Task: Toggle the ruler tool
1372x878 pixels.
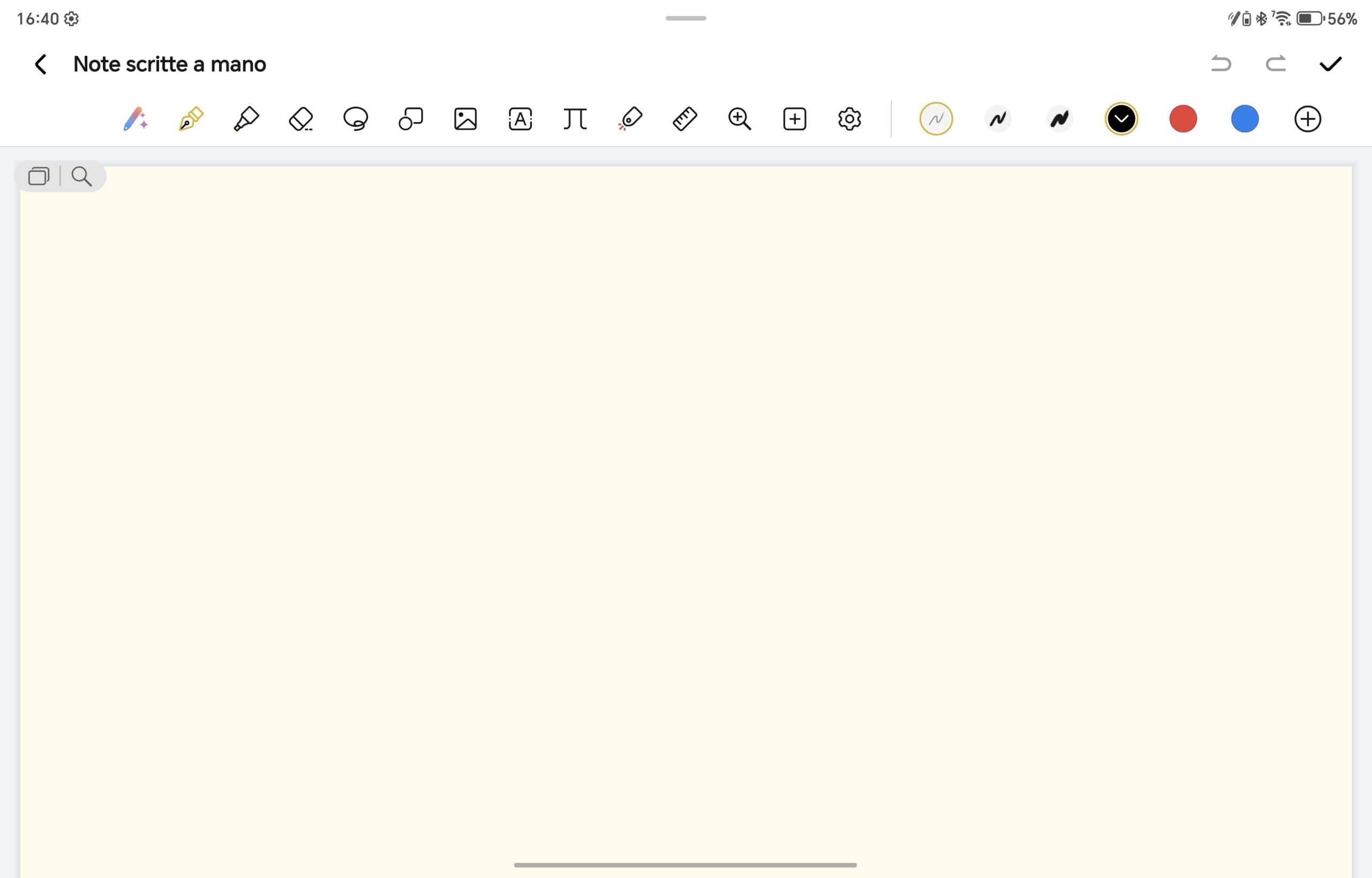Action: (x=684, y=119)
